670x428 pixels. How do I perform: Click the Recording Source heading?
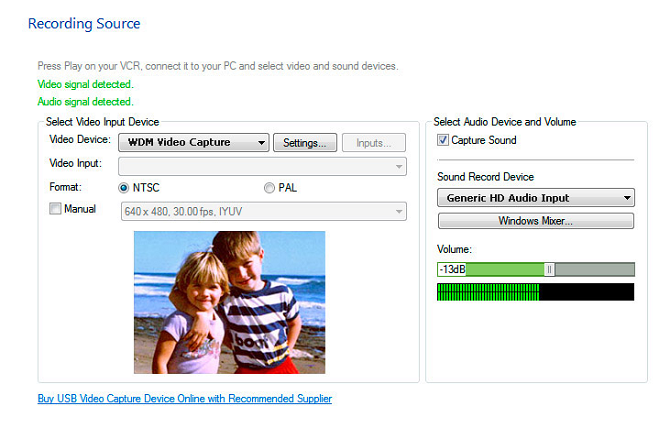click(x=84, y=23)
